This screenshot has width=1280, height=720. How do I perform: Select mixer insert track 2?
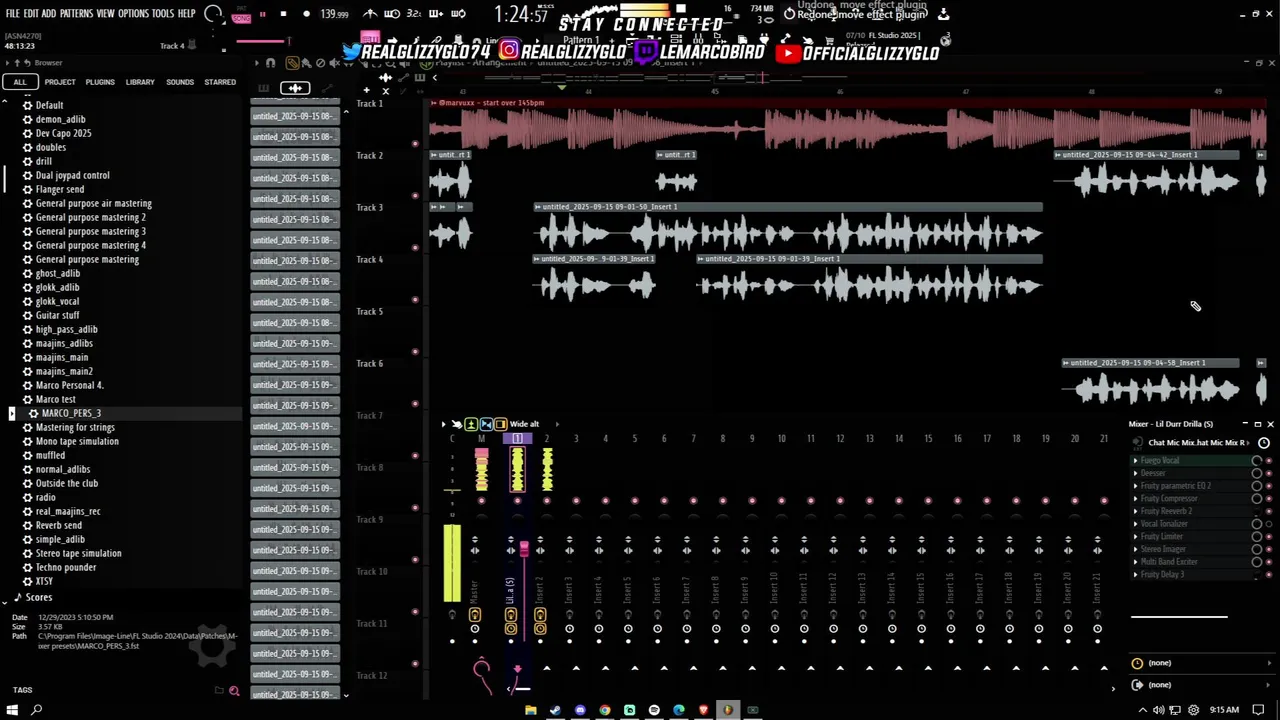coord(546,540)
